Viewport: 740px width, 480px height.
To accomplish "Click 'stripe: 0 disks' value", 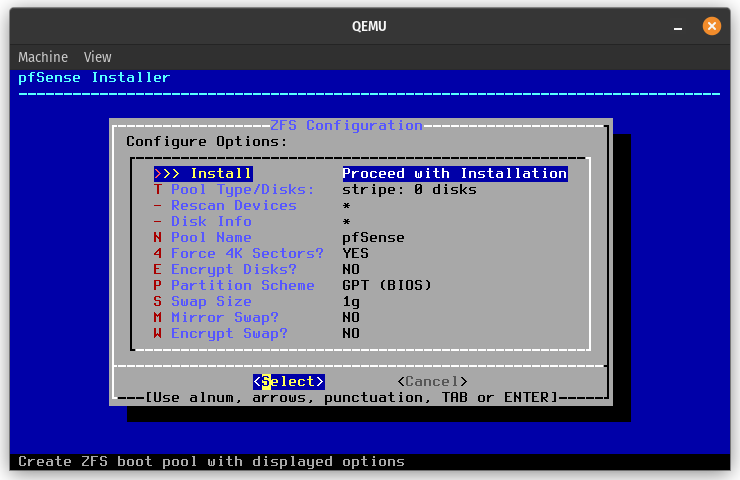I will 410,190.
